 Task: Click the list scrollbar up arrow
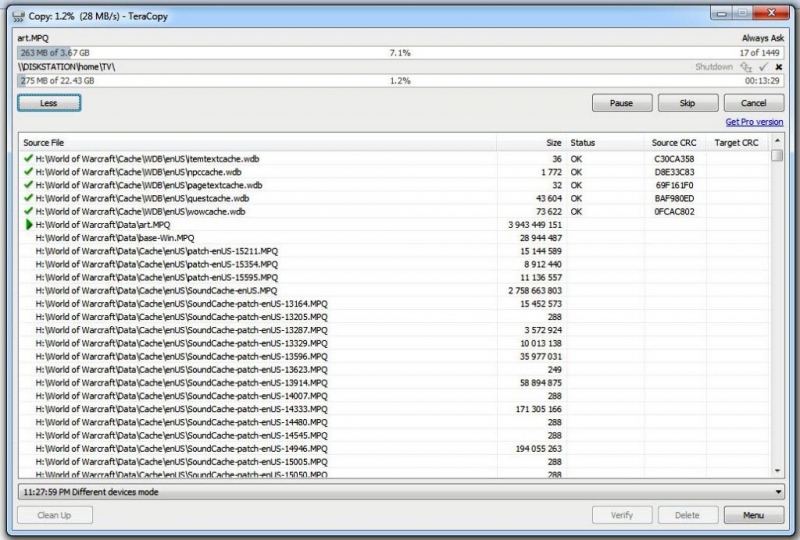pos(777,141)
